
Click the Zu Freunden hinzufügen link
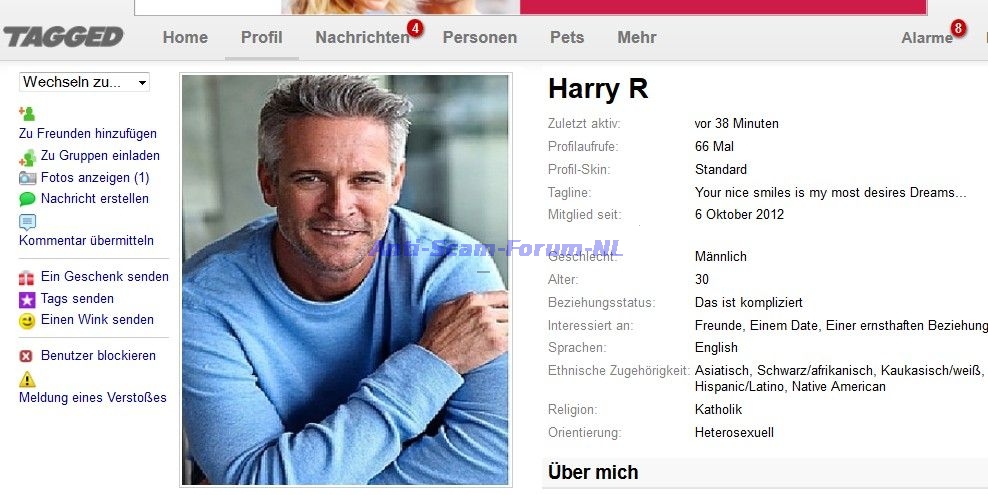tap(88, 134)
